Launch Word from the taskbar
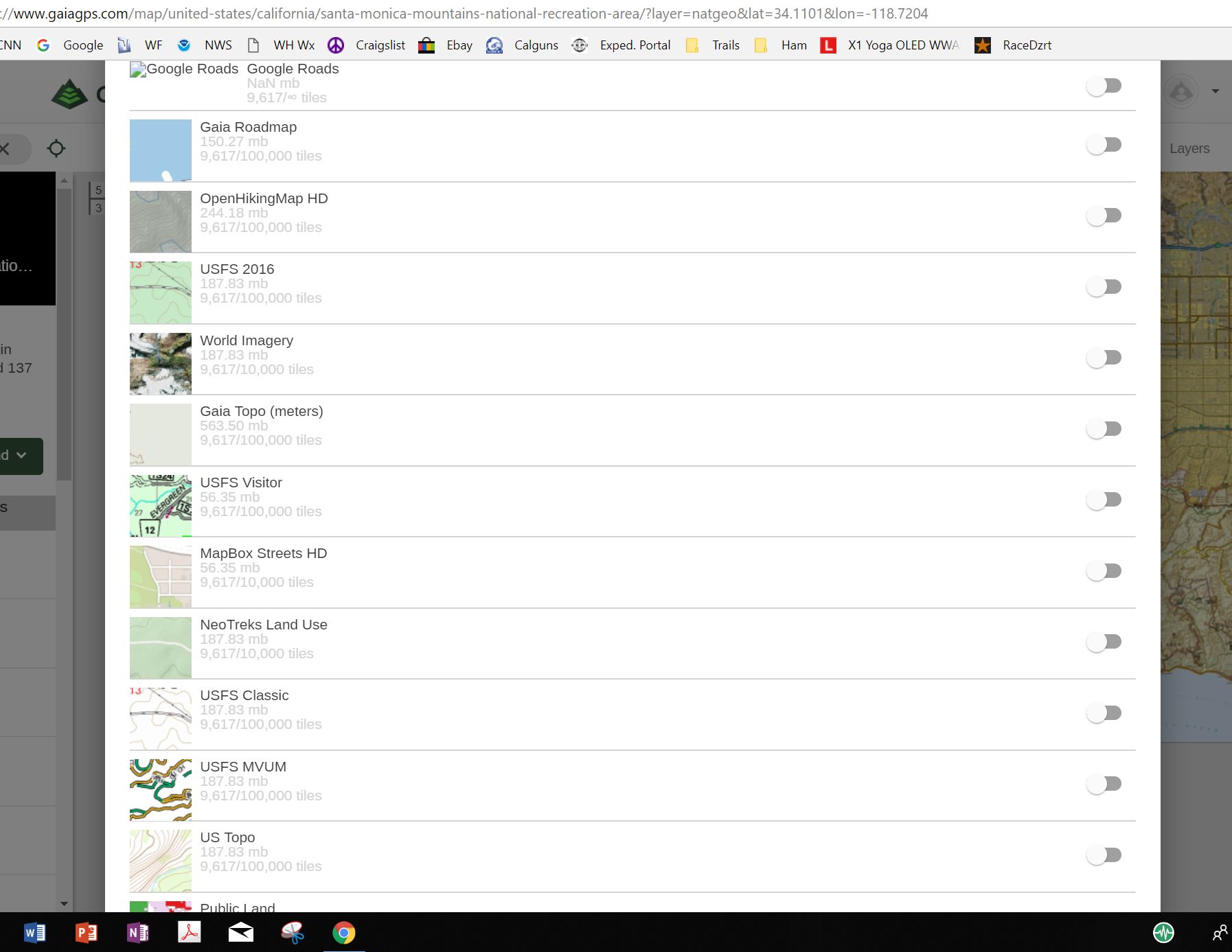Viewport: 1232px width, 952px height. tap(34, 933)
